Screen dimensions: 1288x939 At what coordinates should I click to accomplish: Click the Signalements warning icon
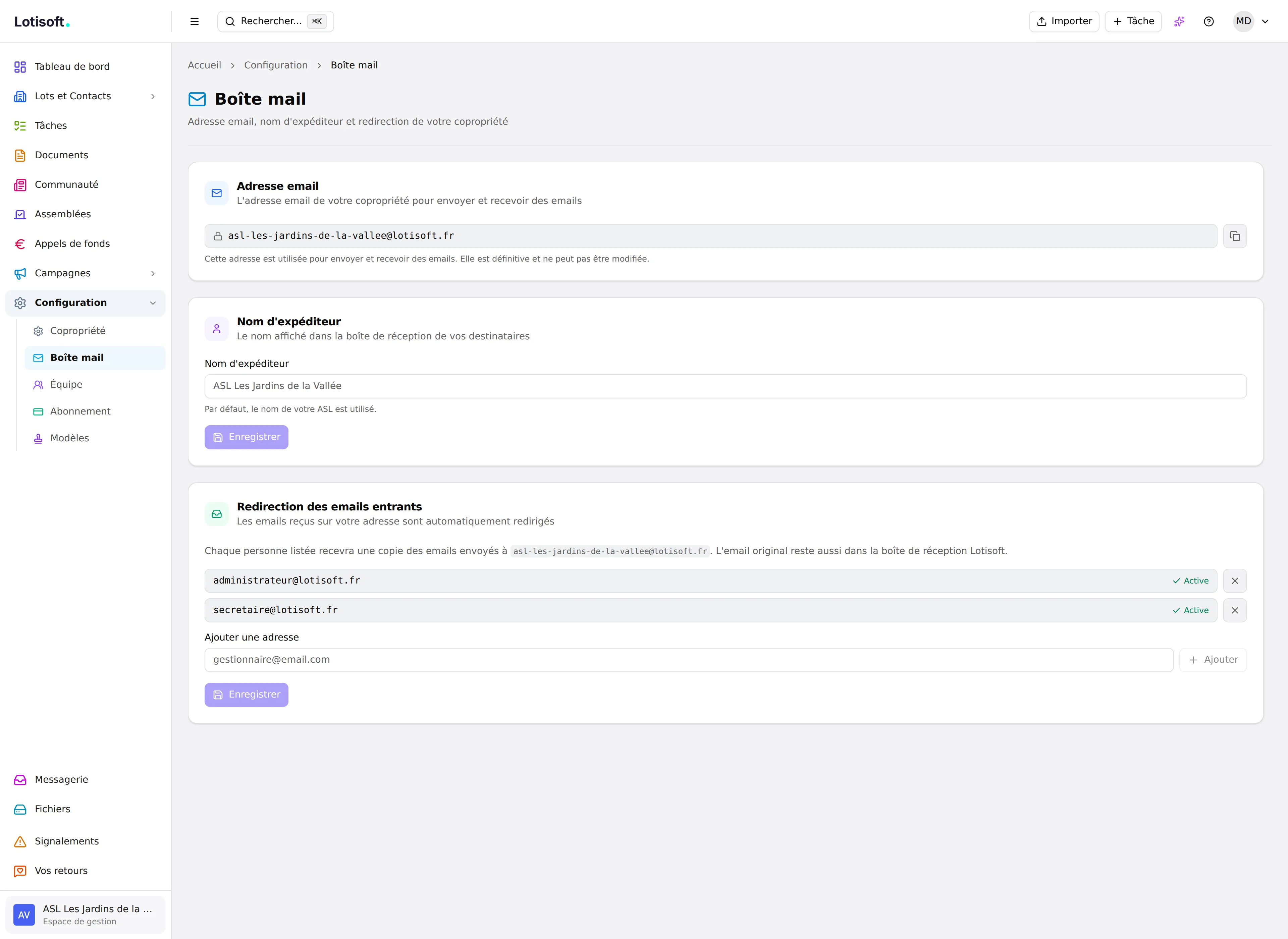[20, 841]
